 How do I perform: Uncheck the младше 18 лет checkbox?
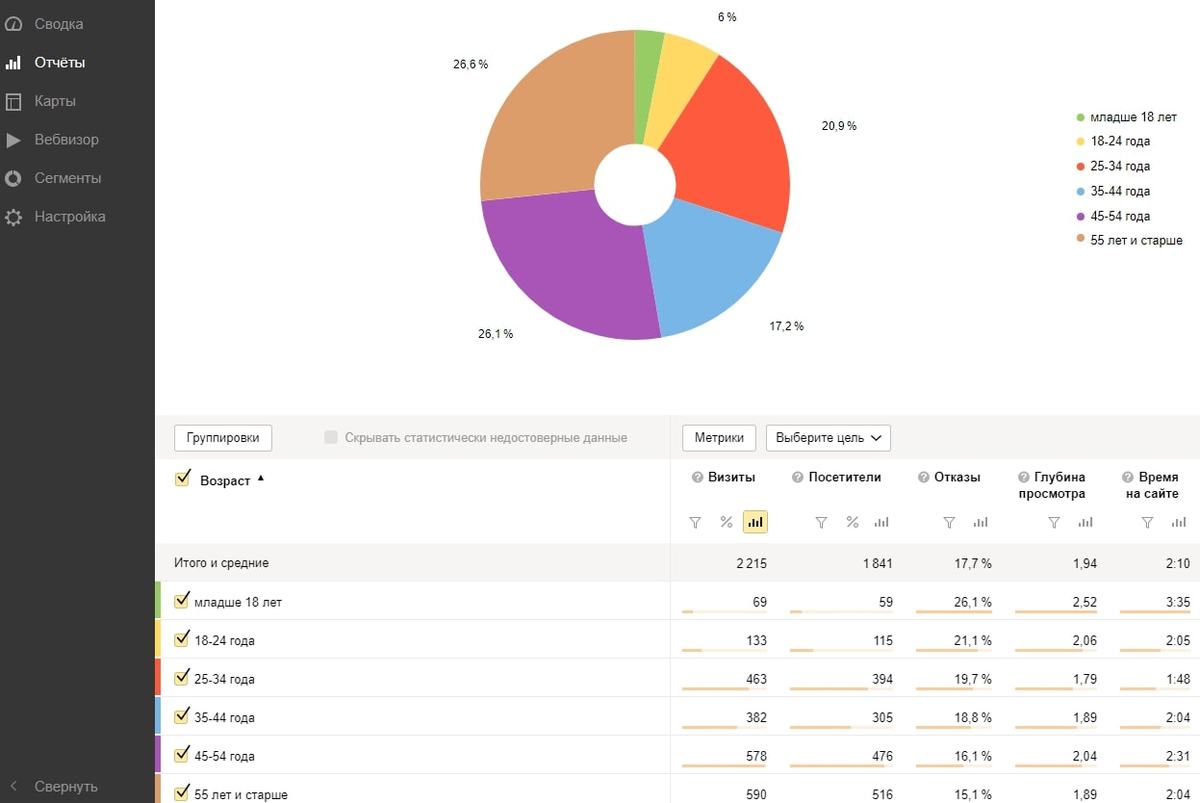pos(182,601)
